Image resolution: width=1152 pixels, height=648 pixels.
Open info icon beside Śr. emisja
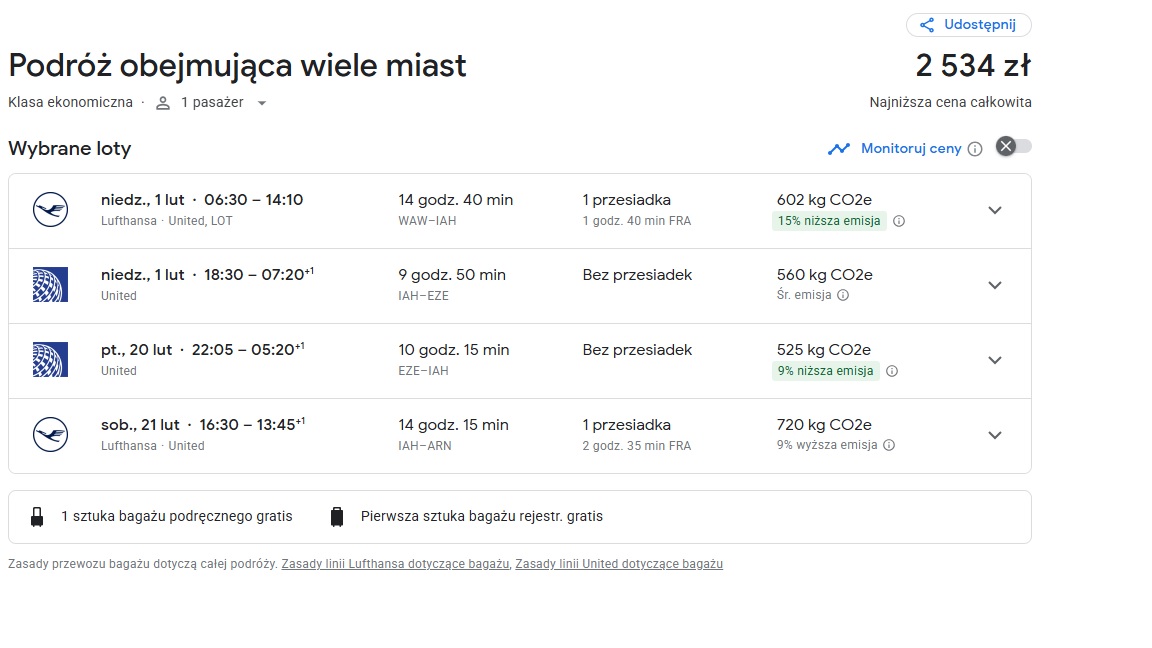click(x=843, y=295)
